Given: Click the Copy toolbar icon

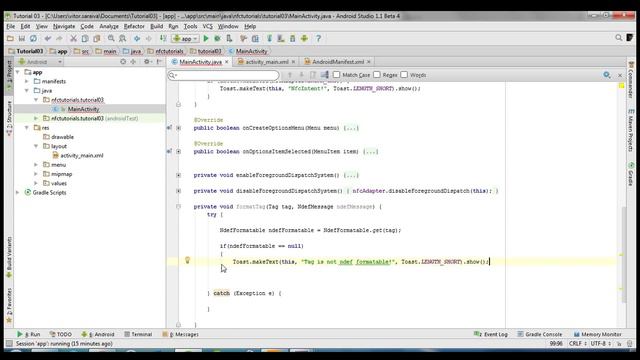Looking at the screenshot, I should 85,38.
